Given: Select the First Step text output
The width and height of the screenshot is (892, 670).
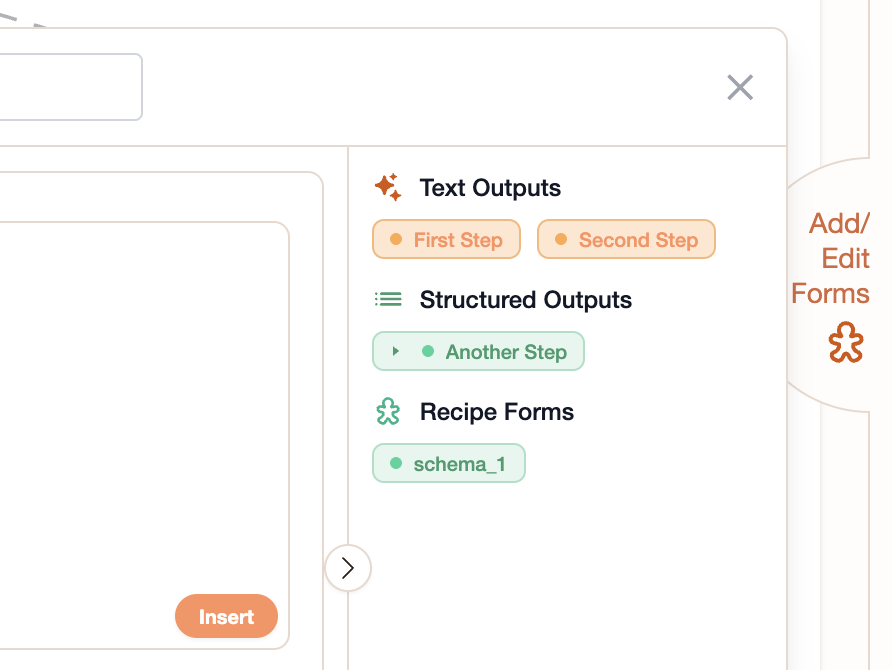Looking at the screenshot, I should (446, 239).
